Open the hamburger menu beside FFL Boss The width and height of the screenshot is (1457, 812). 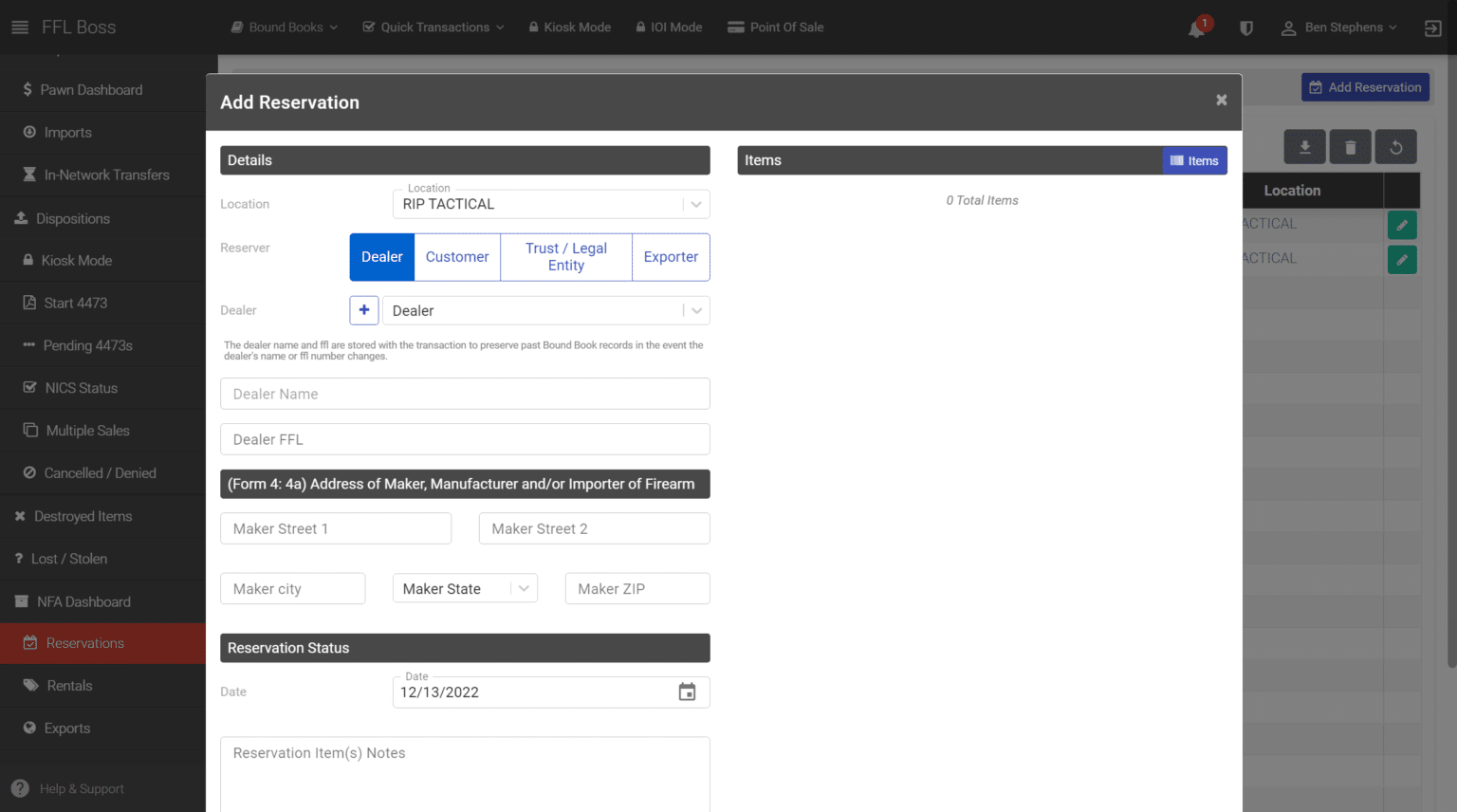(x=20, y=28)
